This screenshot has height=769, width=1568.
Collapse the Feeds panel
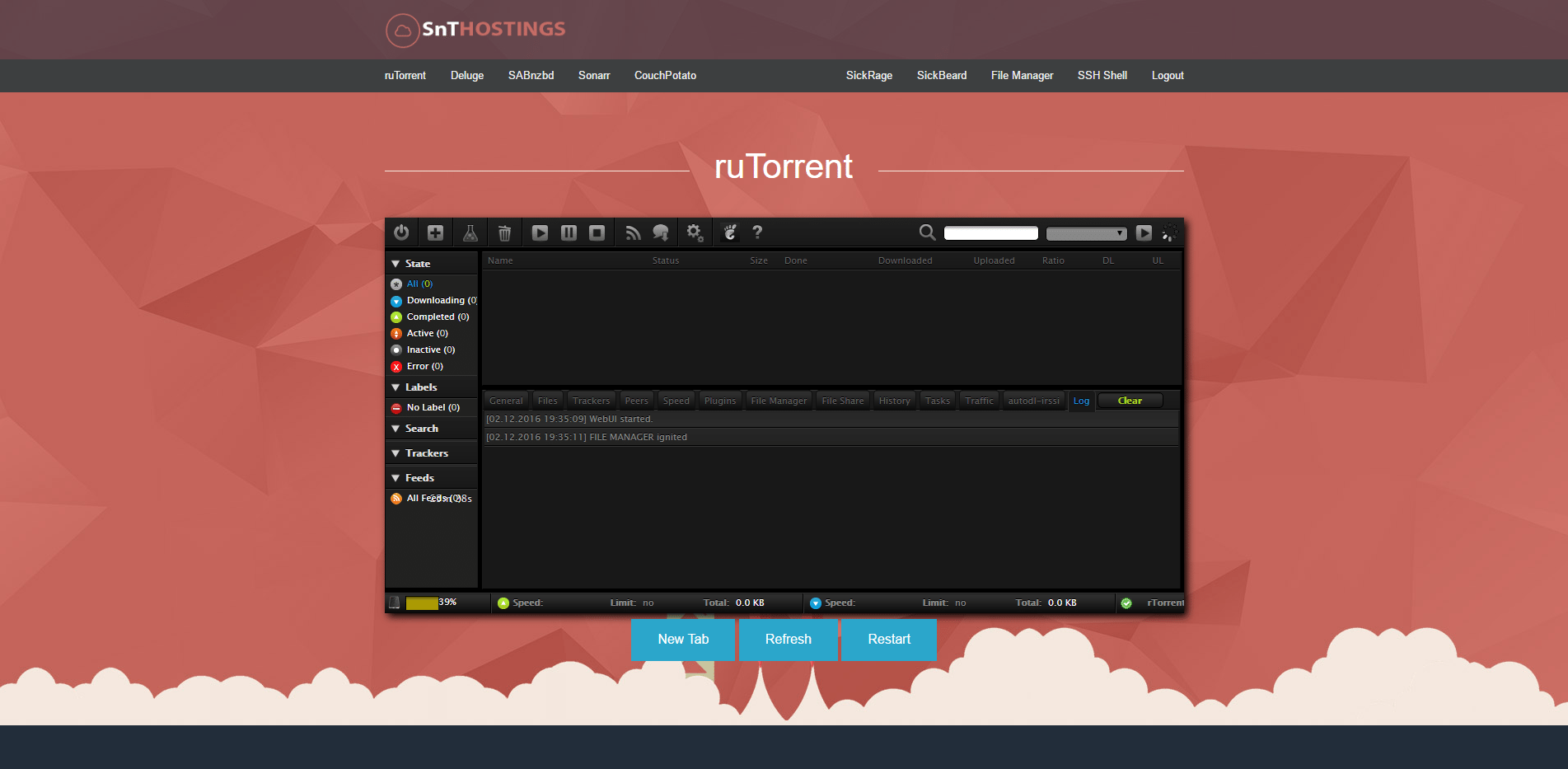tap(432, 478)
